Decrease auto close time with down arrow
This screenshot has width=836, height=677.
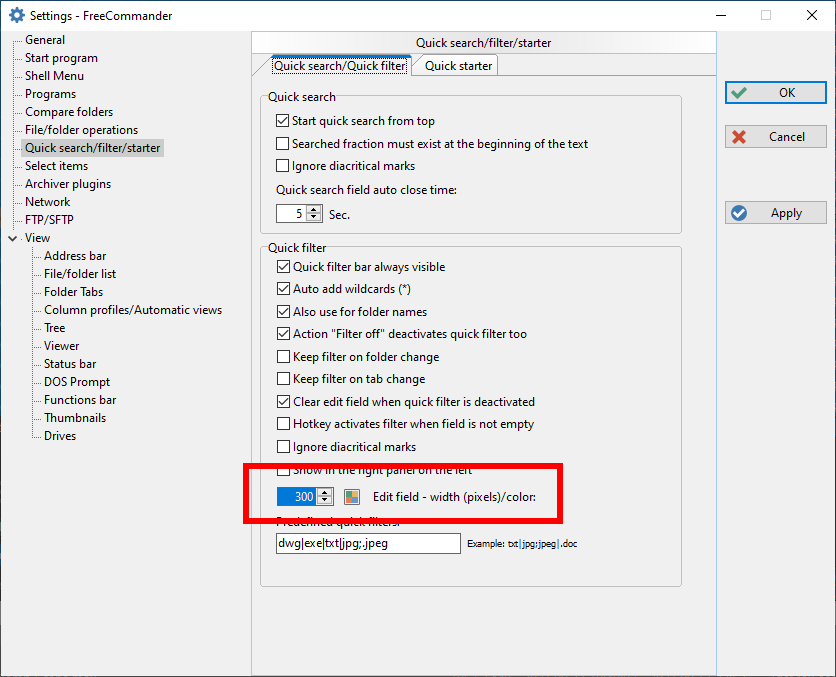coord(314,218)
